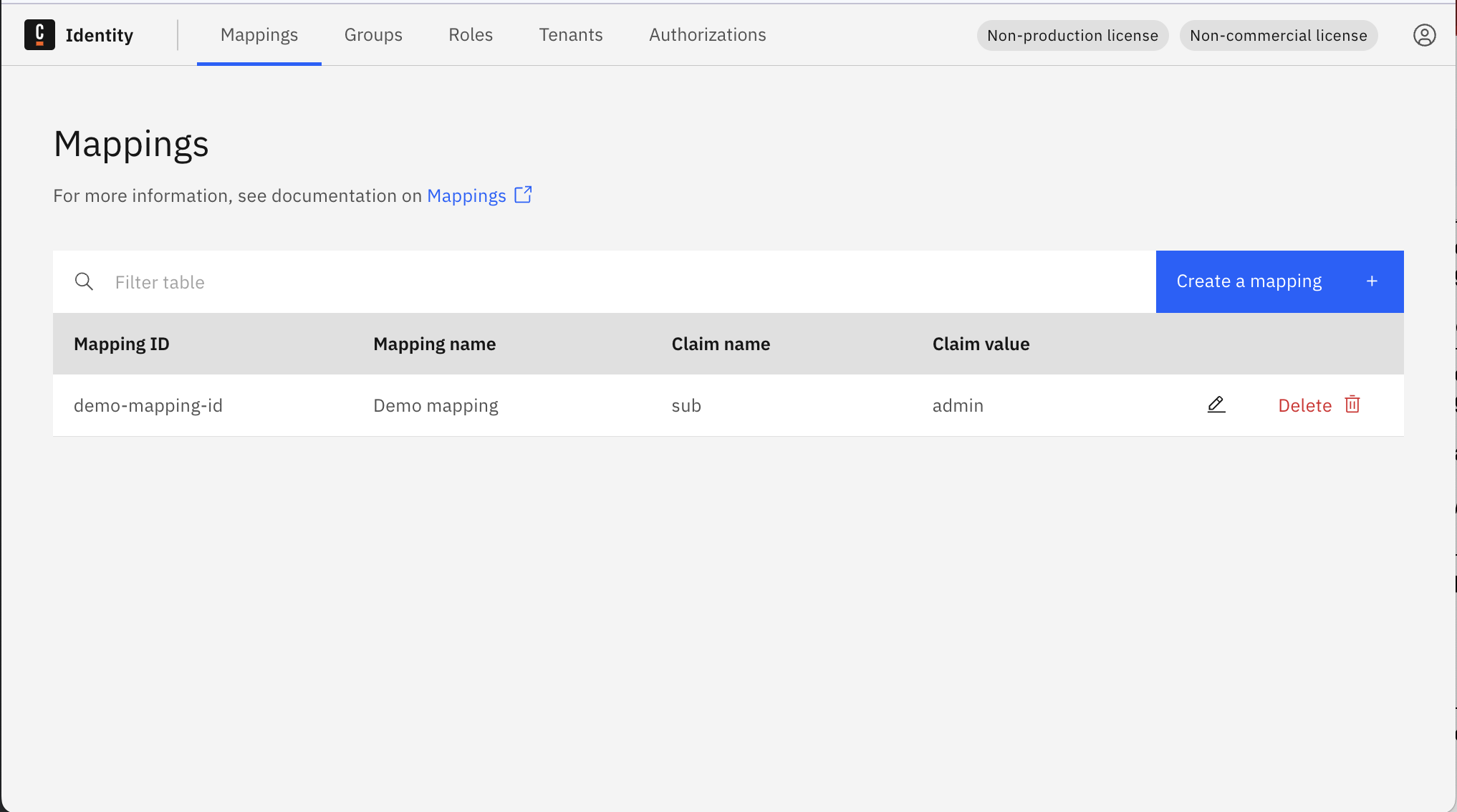This screenshot has width=1457, height=812.
Task: Click the search magnifier icon
Action: click(84, 282)
